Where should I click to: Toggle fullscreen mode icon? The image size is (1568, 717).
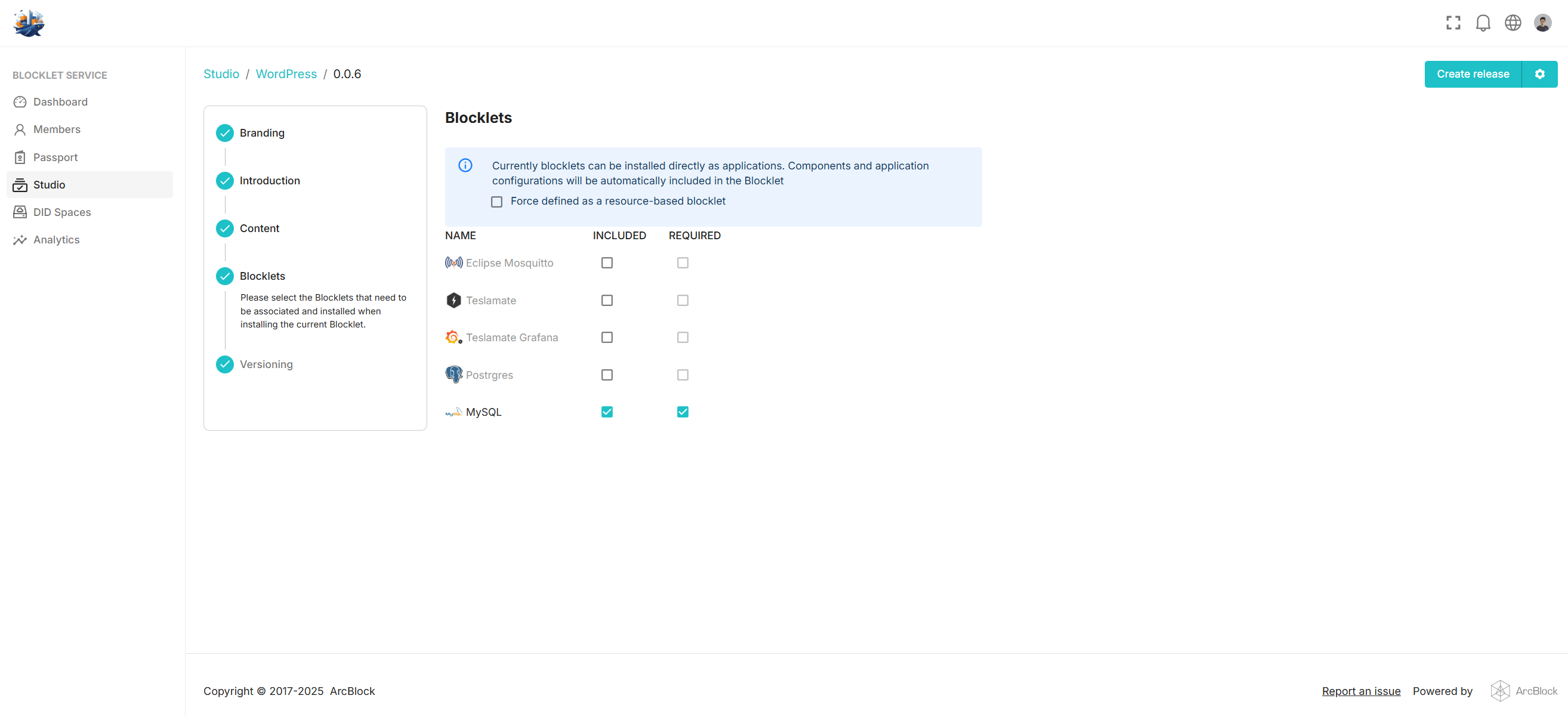(x=1453, y=23)
